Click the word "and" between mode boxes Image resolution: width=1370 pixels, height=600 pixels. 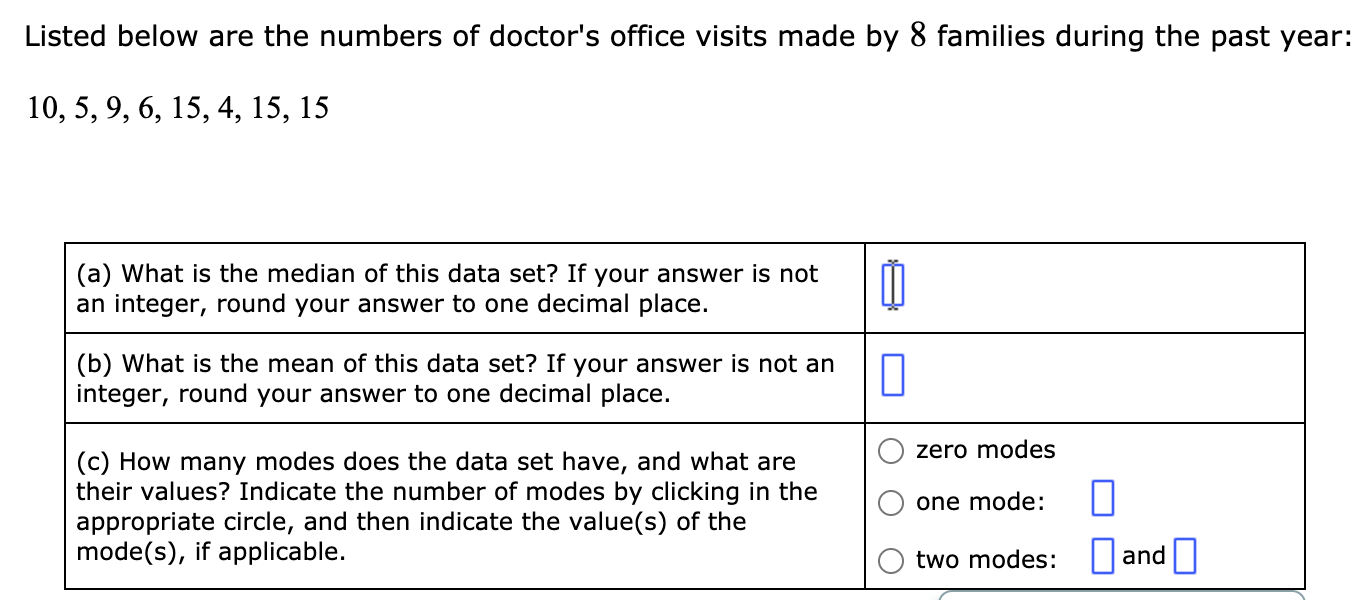(x=1144, y=555)
